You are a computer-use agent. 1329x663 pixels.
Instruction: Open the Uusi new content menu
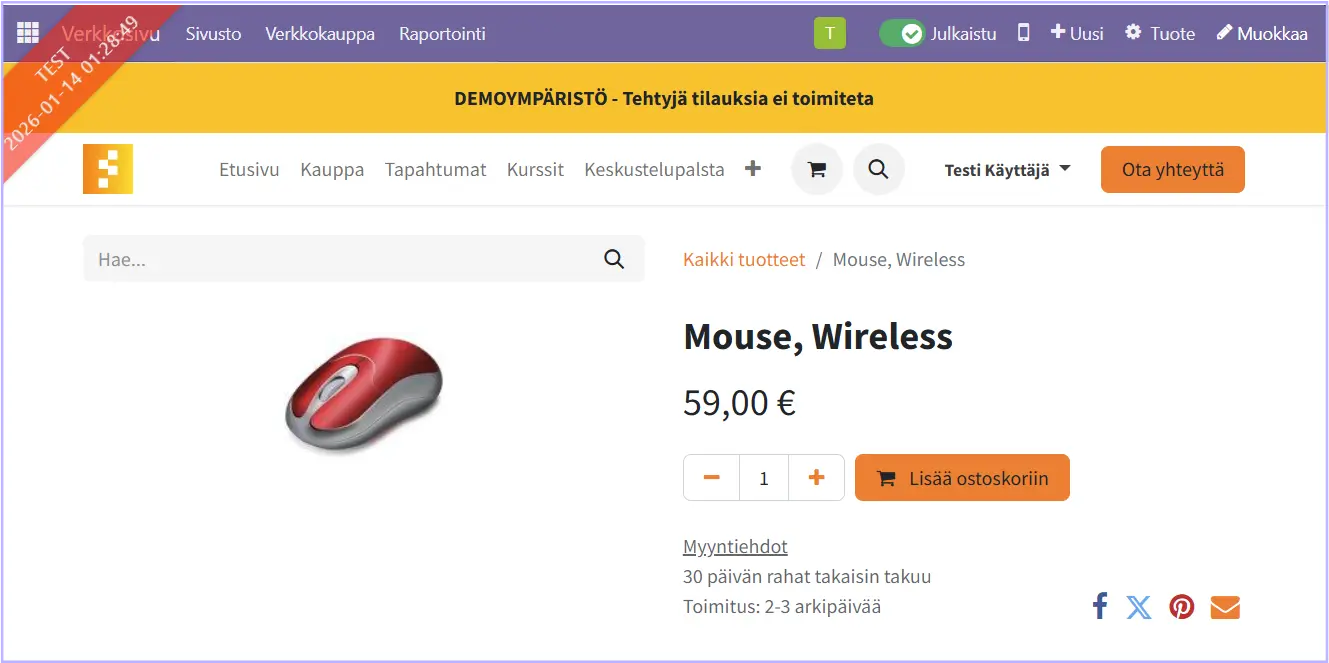(x=1077, y=33)
